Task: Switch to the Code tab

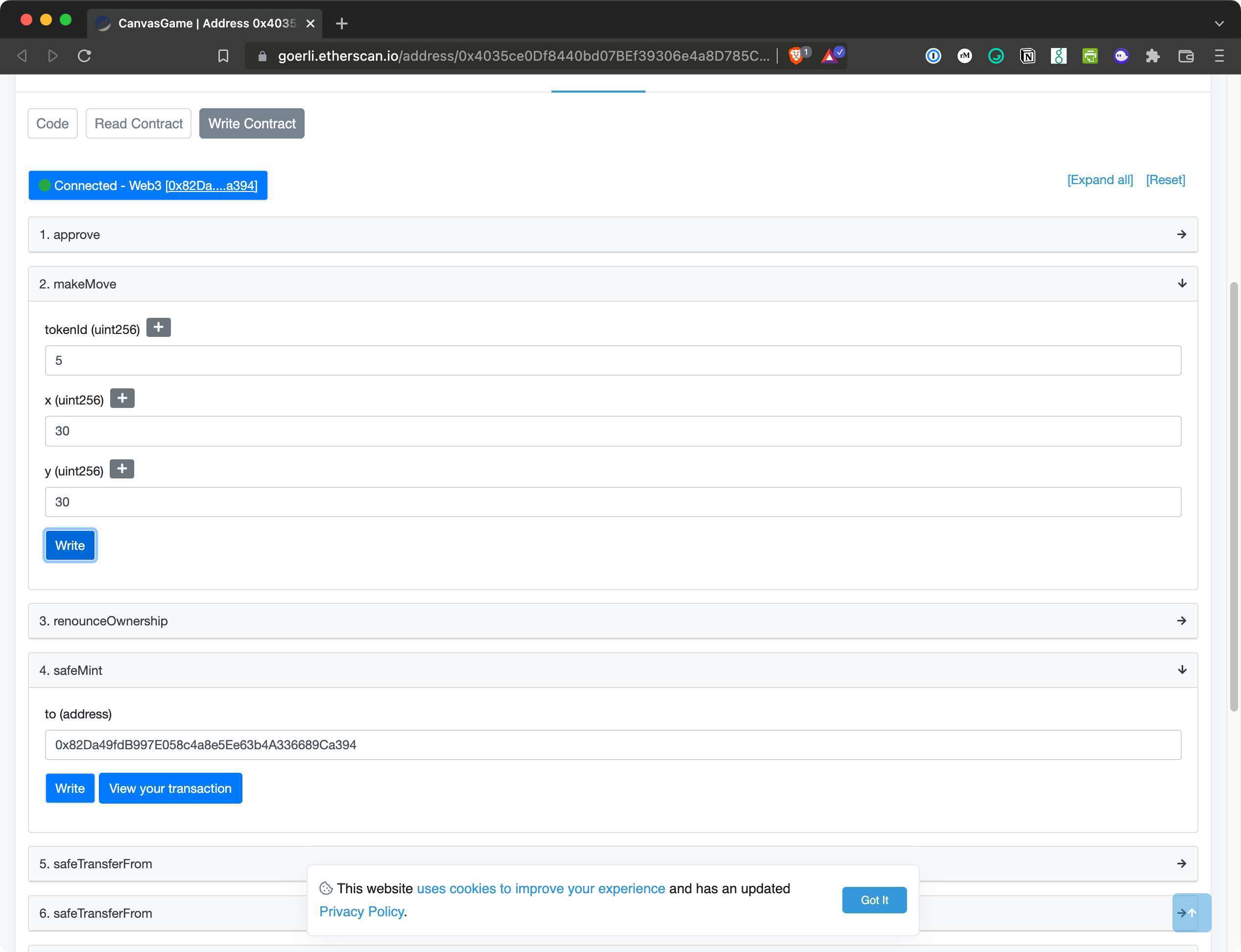Action: coord(52,123)
